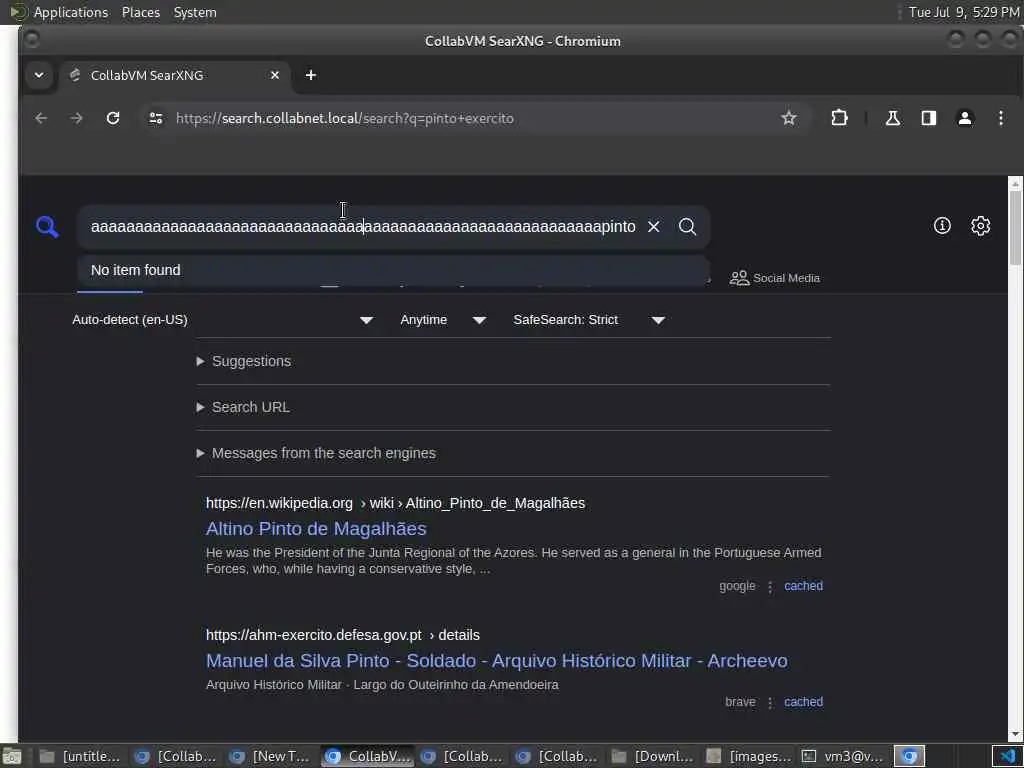Viewport: 1024px width, 768px height.
Task: Click the ahm-exercito.defesa.gov.pt URL
Action: (x=342, y=635)
